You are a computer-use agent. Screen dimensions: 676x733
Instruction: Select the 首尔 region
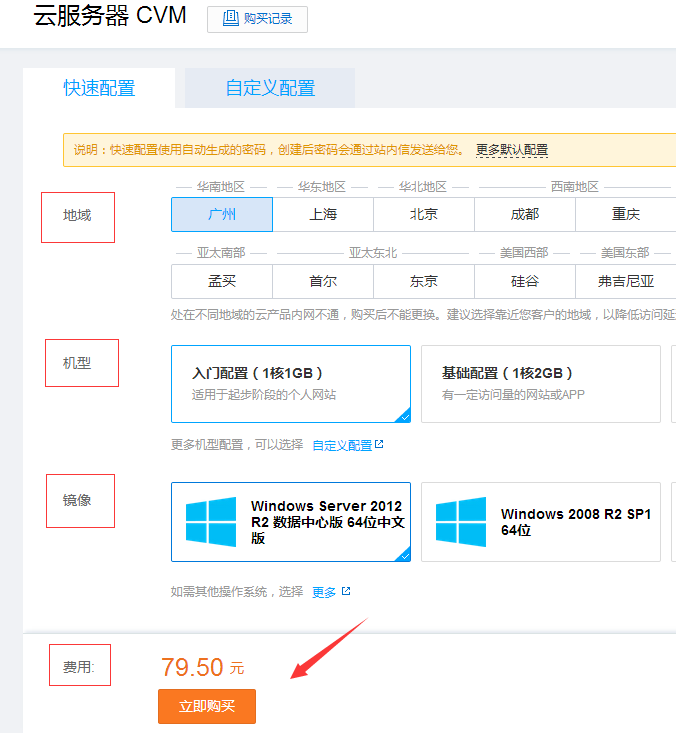pos(323,281)
